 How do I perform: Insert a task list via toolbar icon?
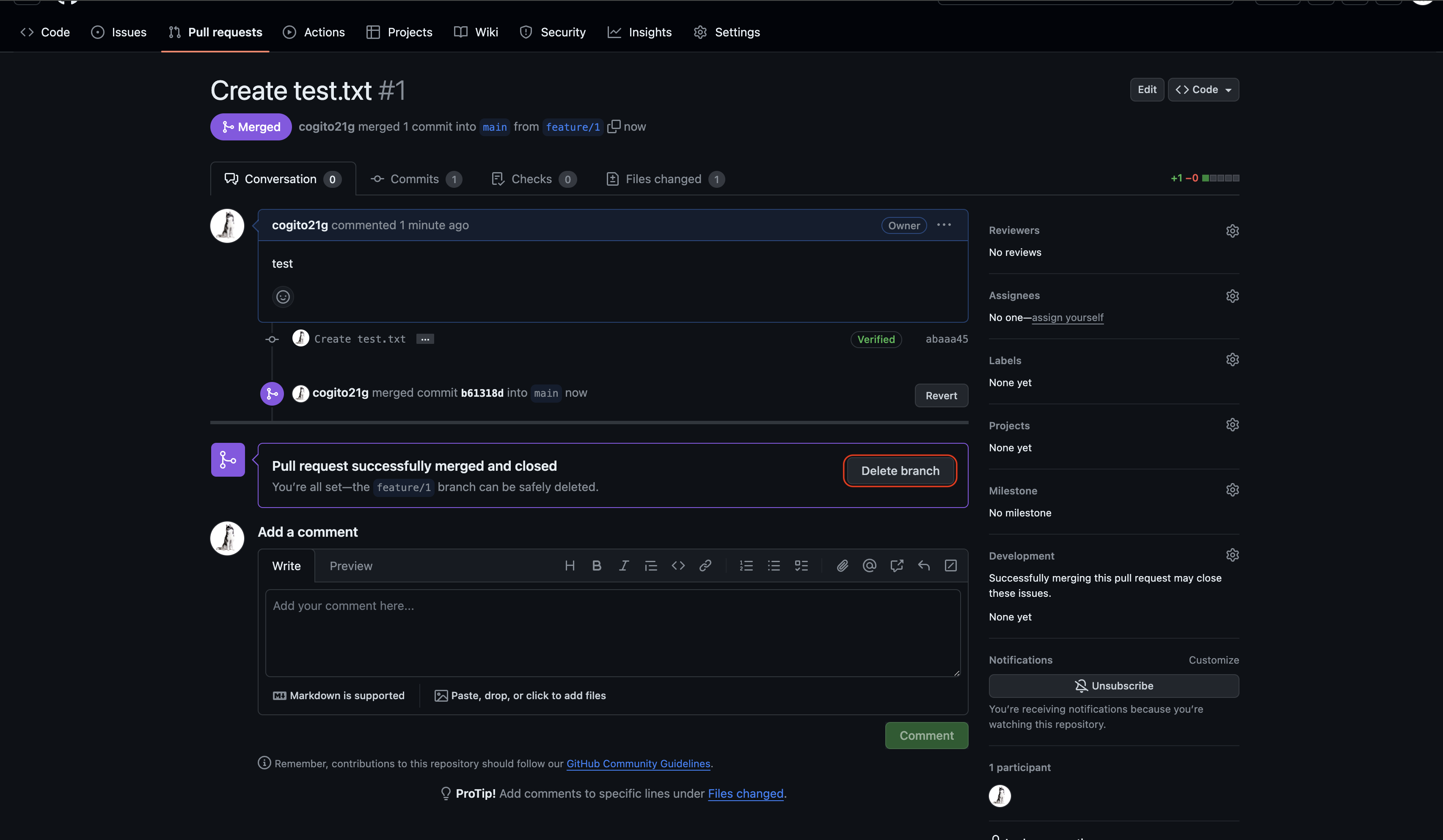tap(801, 566)
